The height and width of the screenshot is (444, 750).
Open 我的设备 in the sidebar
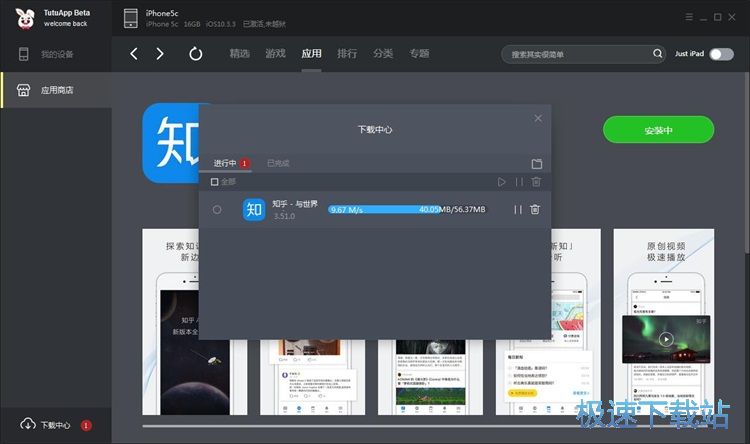(56, 54)
